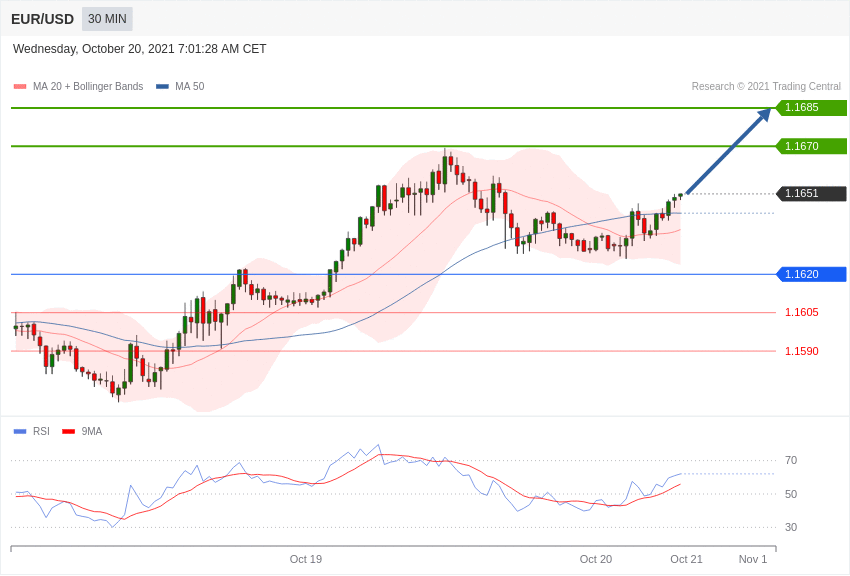Click the 1.1605 support price label
Viewport: 850px width, 576px height.
tap(802, 312)
